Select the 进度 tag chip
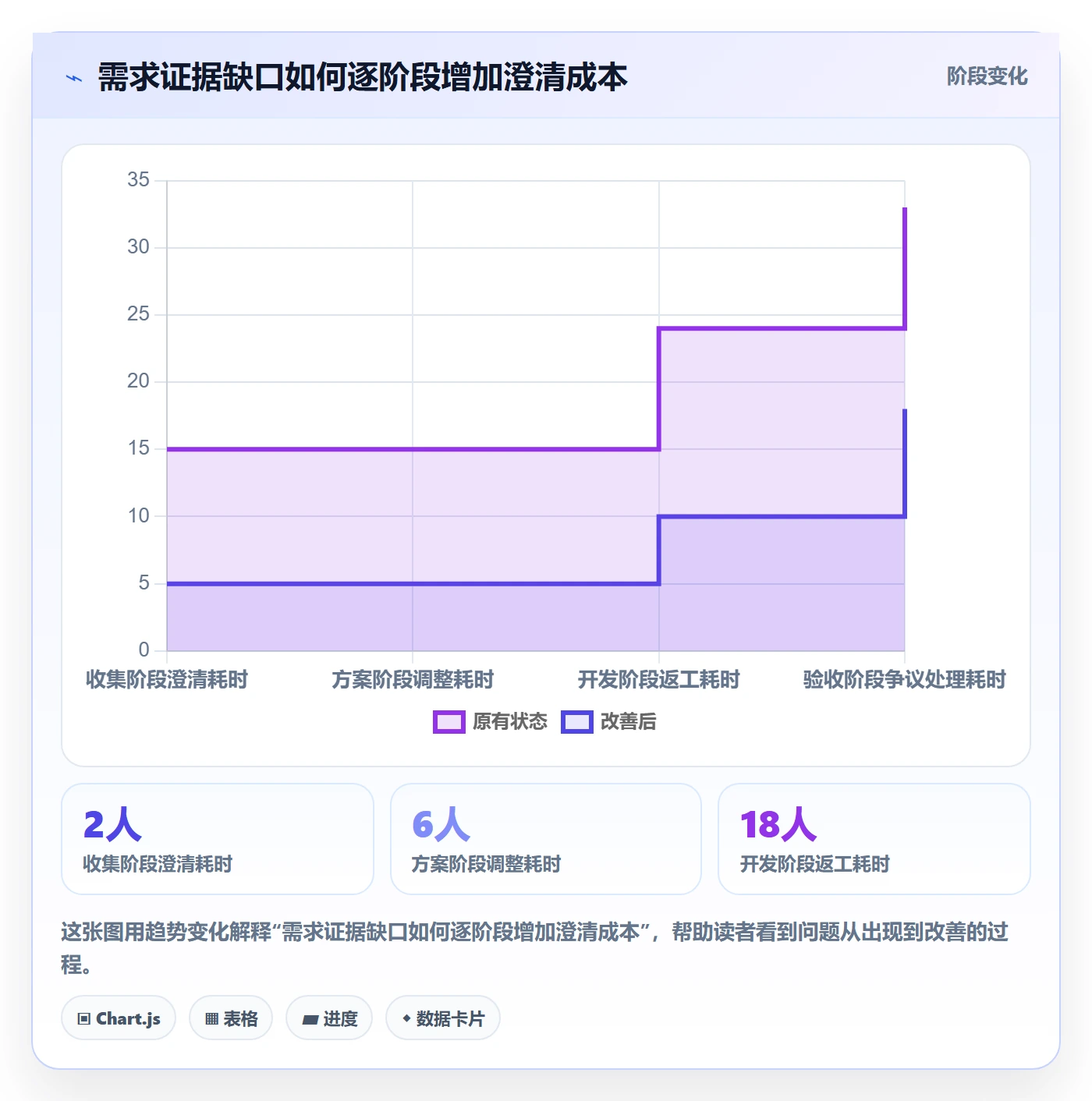The width and height of the screenshot is (1092, 1101). (x=329, y=1018)
